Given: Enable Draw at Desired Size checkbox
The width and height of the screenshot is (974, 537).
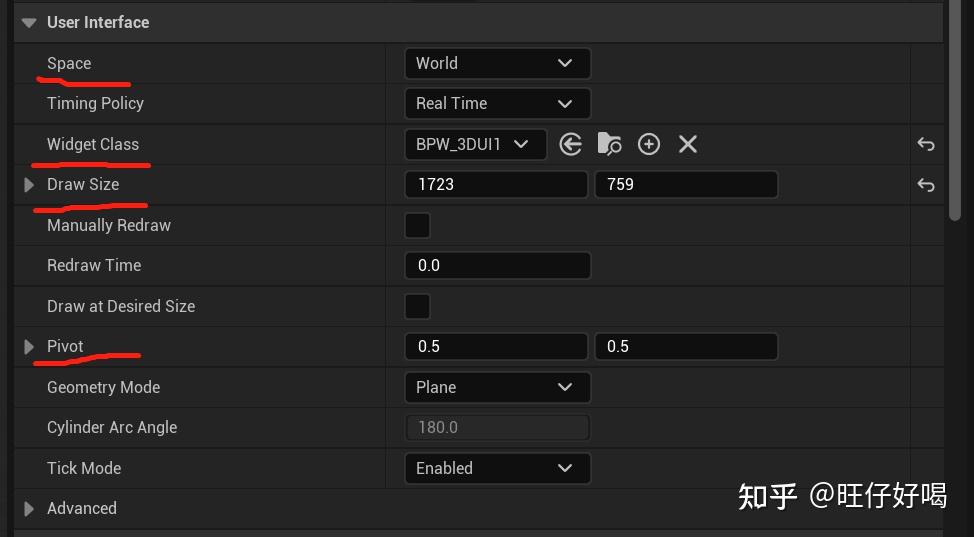Looking at the screenshot, I should click(417, 306).
